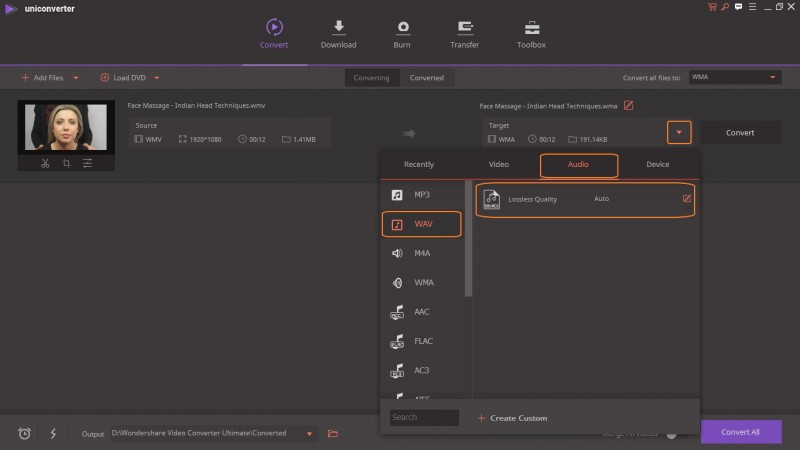
Task: Select AAC format from the list
Action: coord(421,312)
